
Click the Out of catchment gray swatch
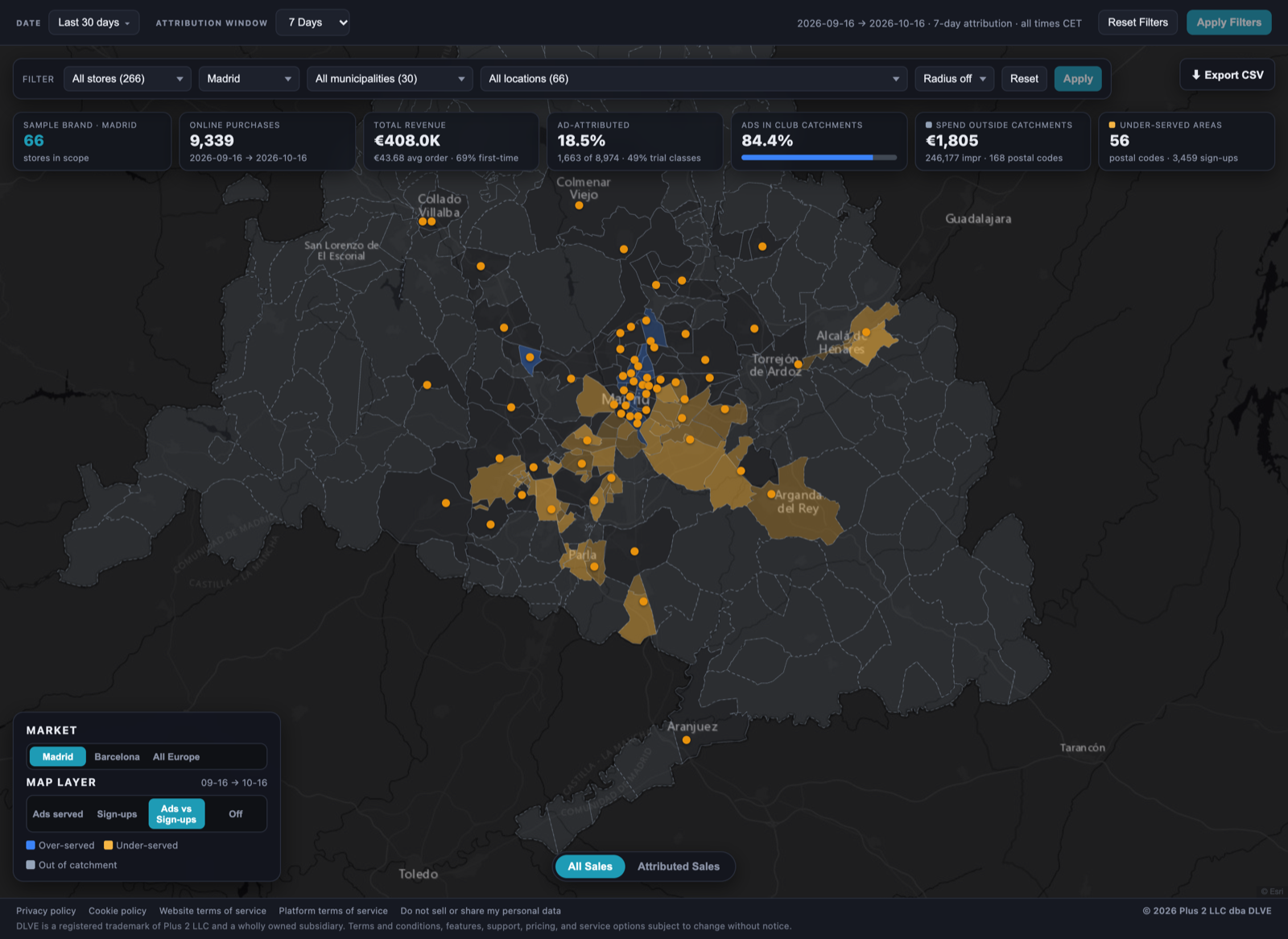pos(31,865)
